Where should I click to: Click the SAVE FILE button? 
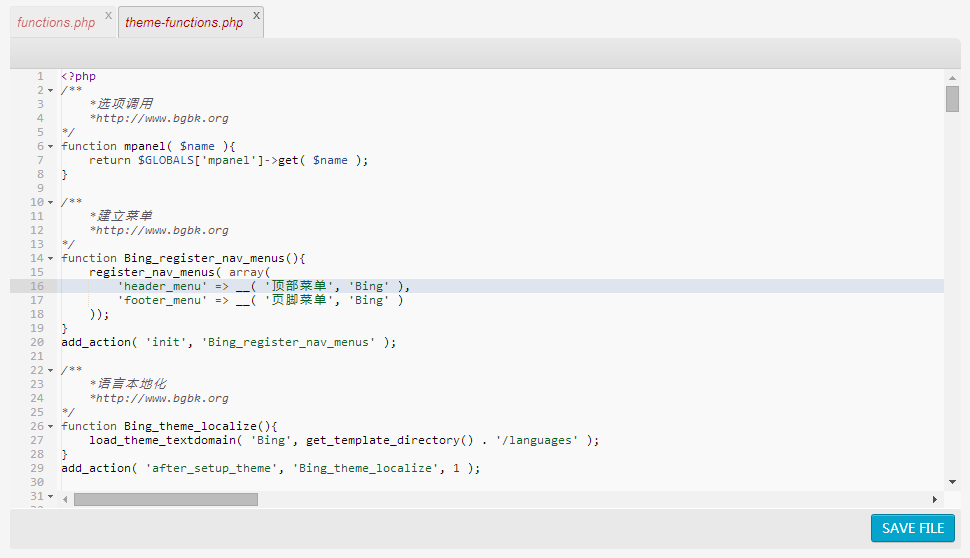[912, 528]
